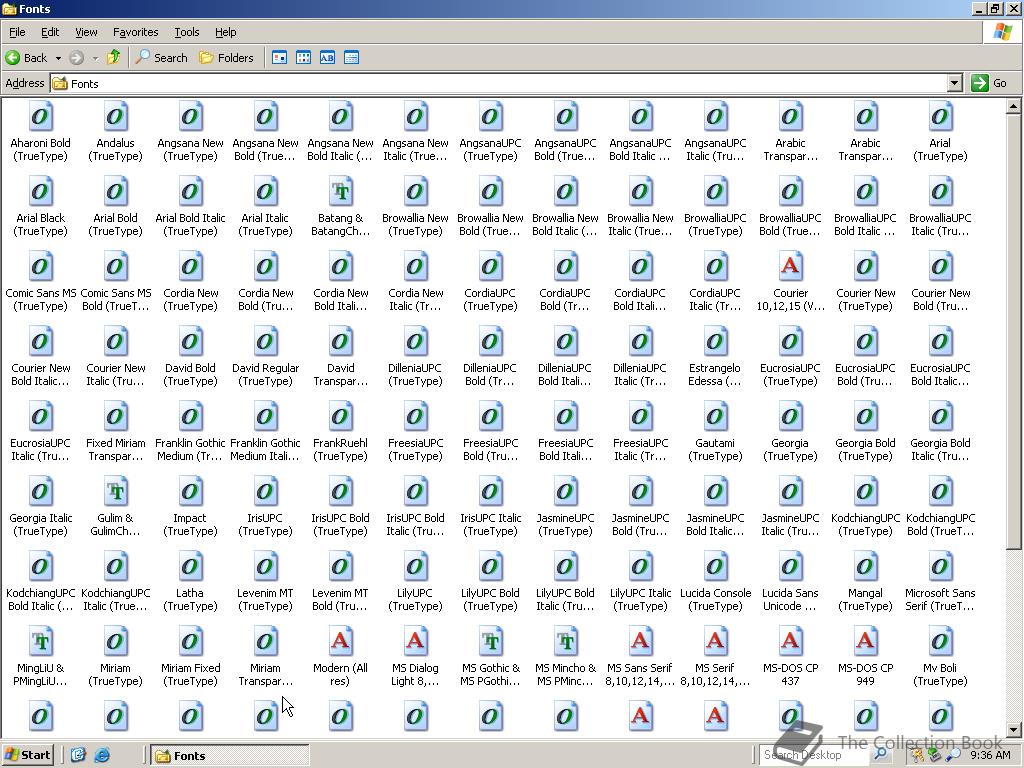The width and height of the screenshot is (1024, 768).
Task: Select MS Serif font icon
Action: pyautogui.click(x=715, y=643)
